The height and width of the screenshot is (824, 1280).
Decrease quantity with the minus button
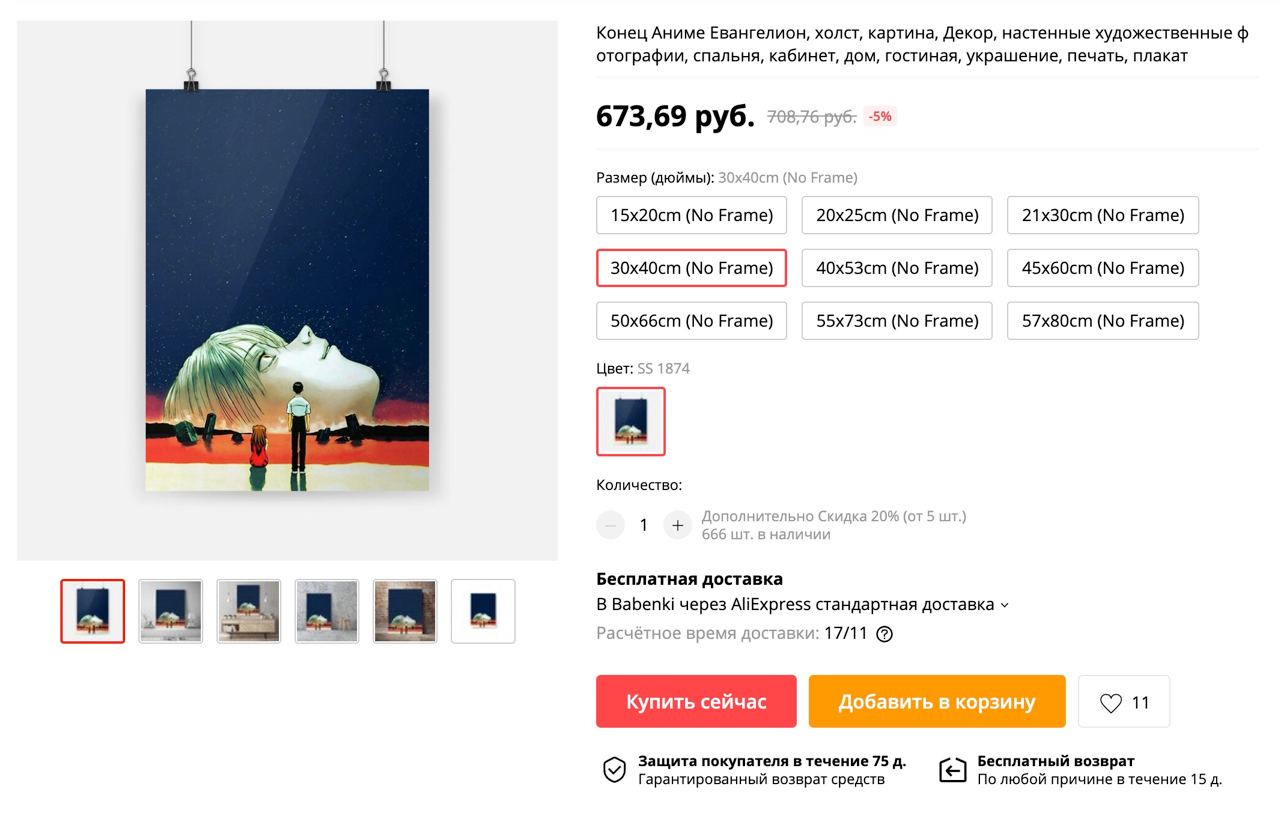pos(610,525)
